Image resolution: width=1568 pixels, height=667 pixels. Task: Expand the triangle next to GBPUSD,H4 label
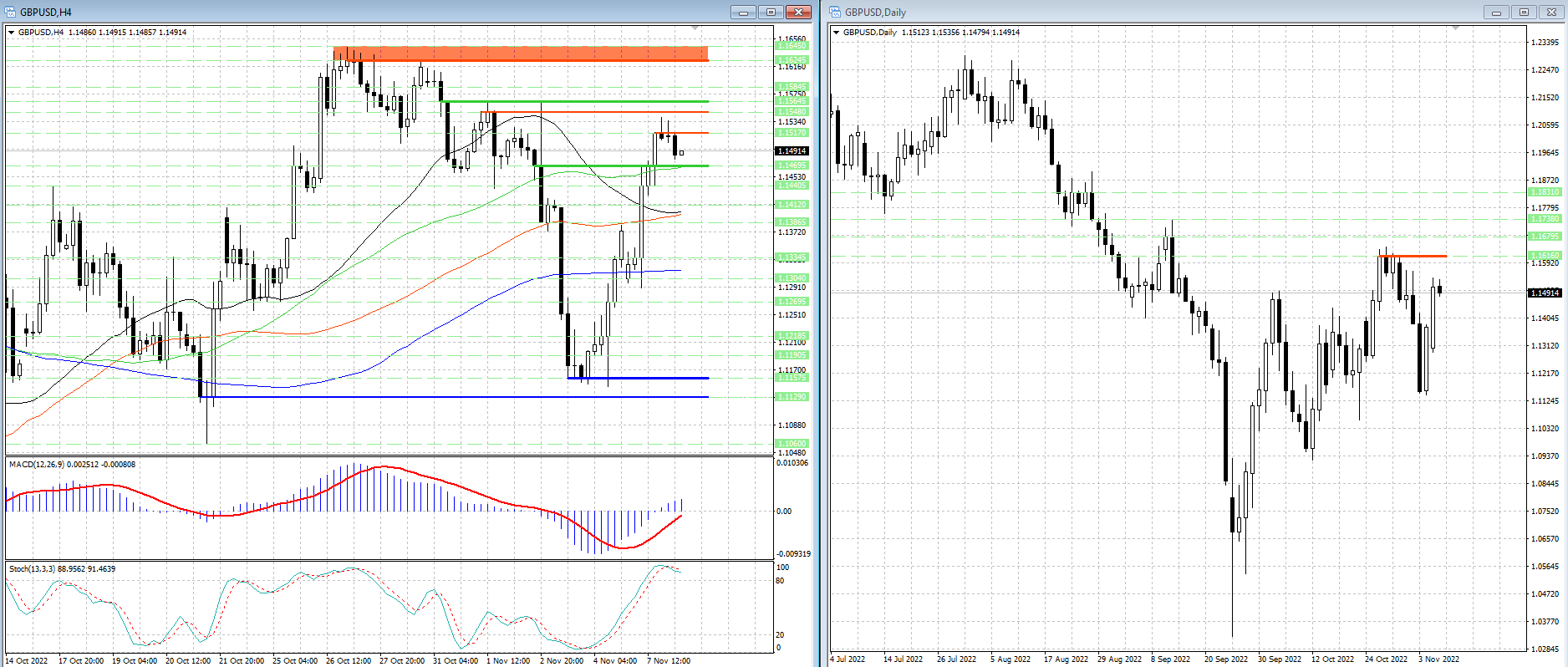(x=12, y=33)
